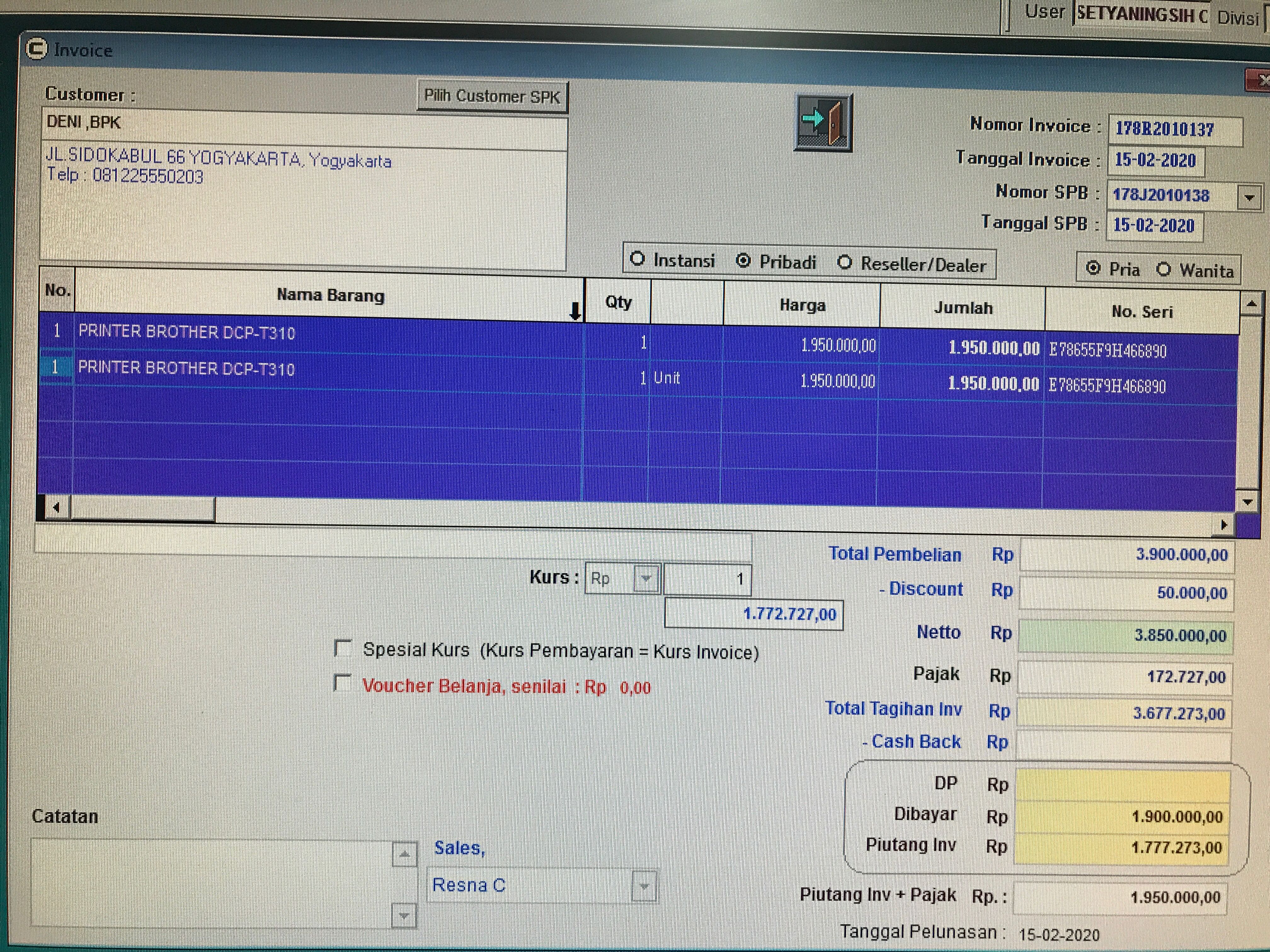Choose the Wanita gender option
Viewport: 1270px width, 952px height.
(1163, 269)
